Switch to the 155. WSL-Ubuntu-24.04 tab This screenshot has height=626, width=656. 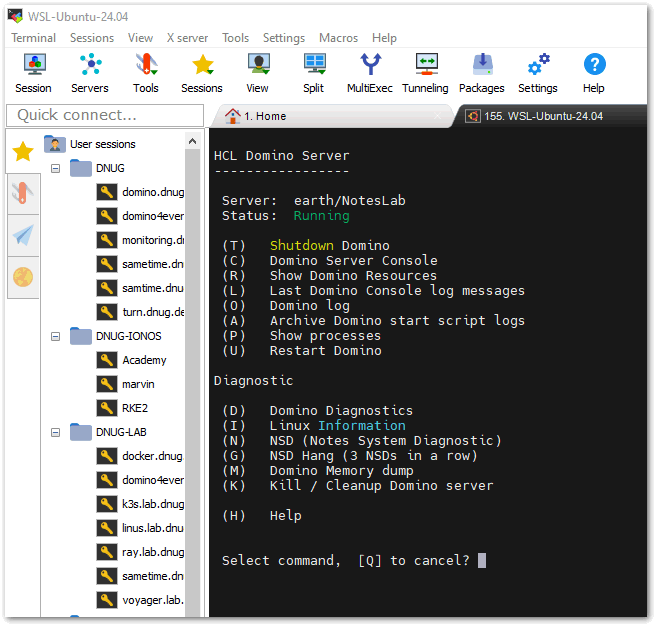(x=551, y=116)
